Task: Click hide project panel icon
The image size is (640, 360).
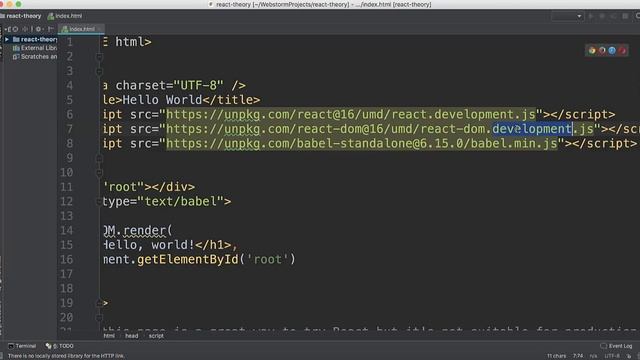Action: tap(51, 29)
